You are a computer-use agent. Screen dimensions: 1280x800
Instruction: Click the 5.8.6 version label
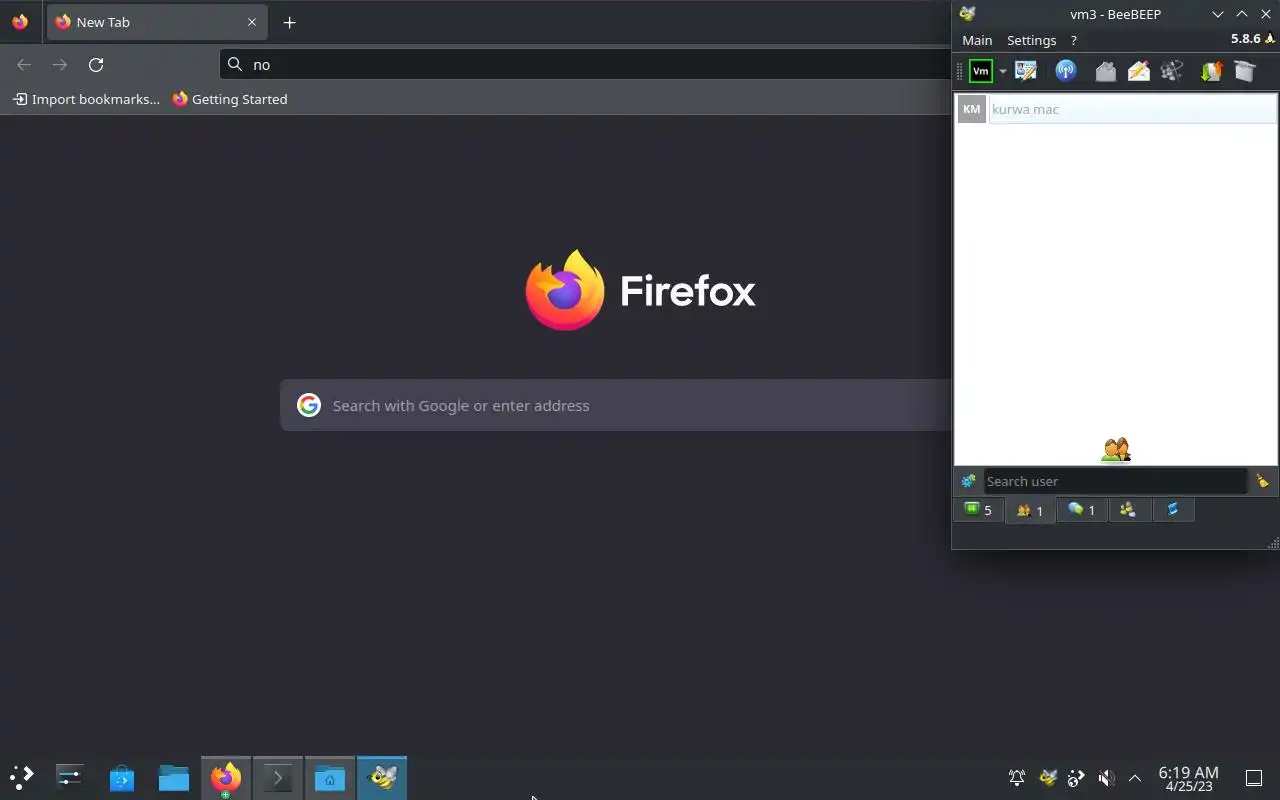(x=1245, y=39)
